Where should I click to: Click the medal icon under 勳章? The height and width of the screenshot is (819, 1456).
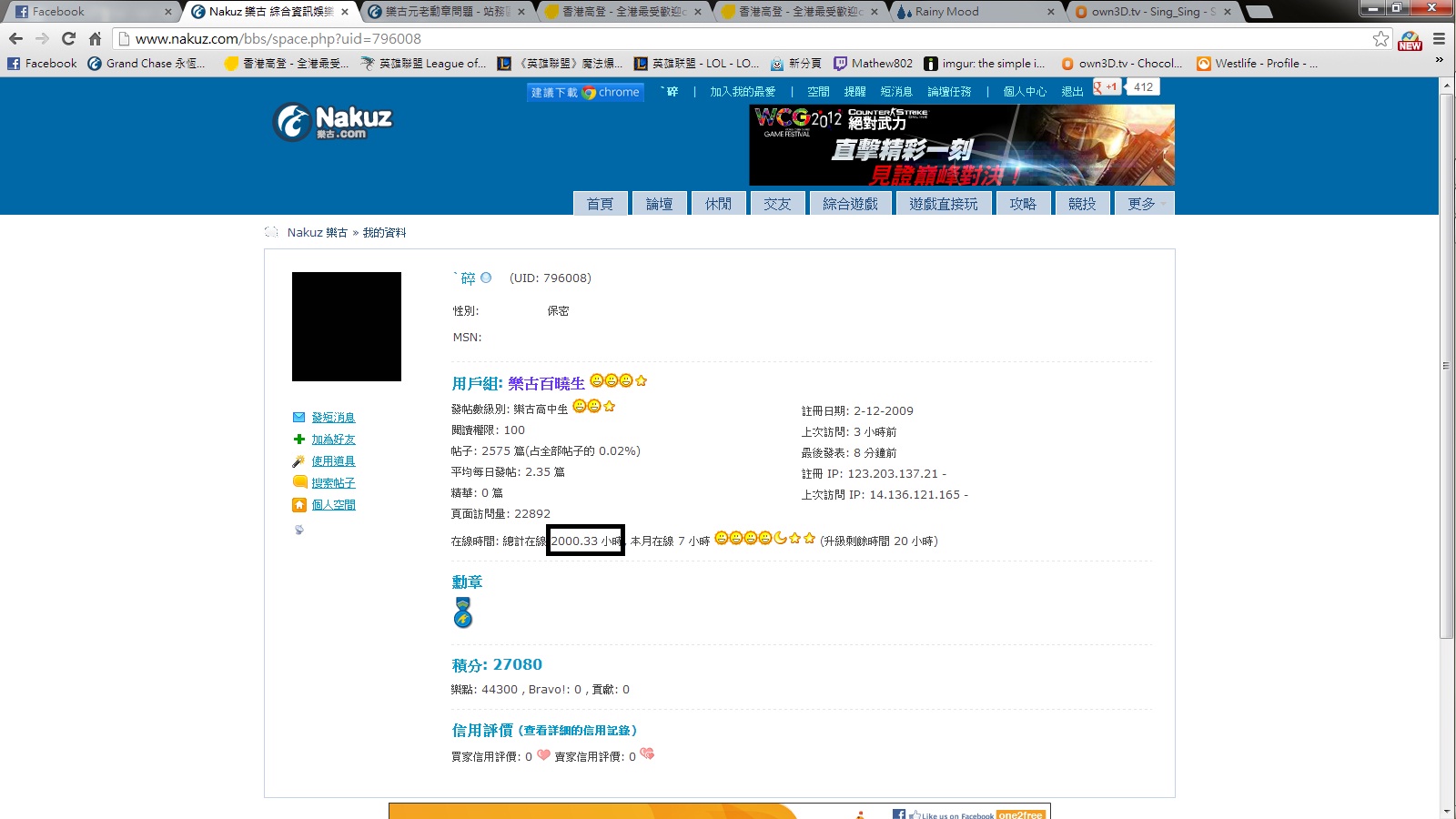click(463, 613)
